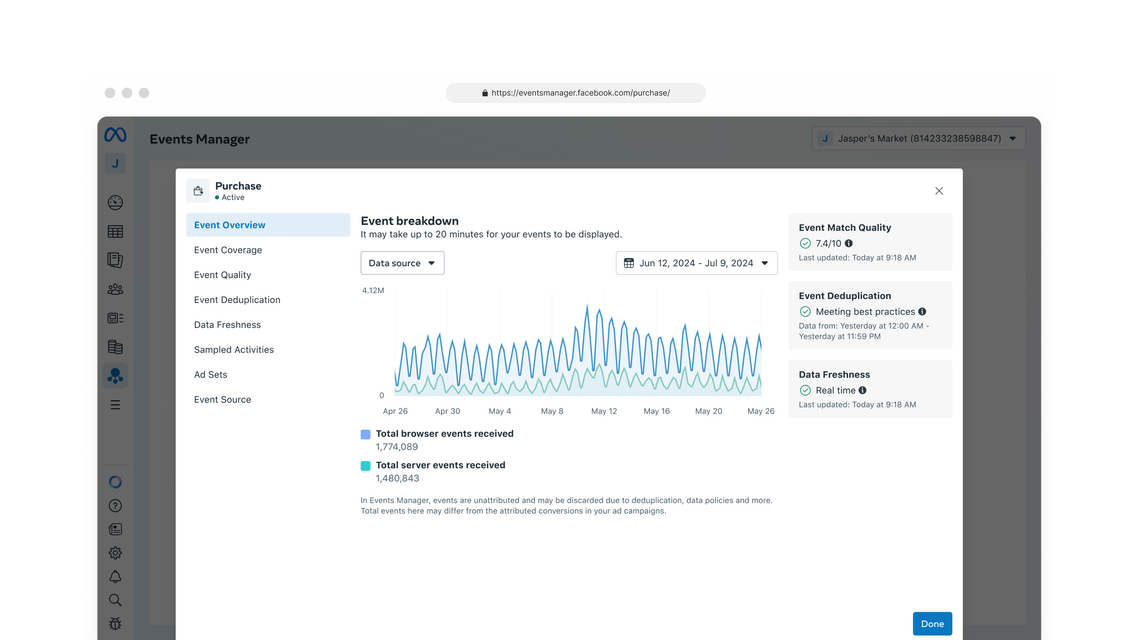Click the Purchase event bag icon
The image size is (1138, 640).
pyautogui.click(x=198, y=191)
